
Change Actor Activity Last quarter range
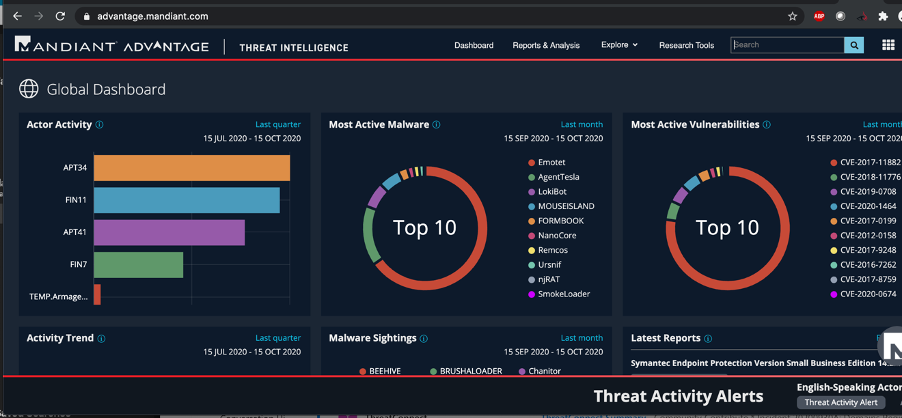278,124
